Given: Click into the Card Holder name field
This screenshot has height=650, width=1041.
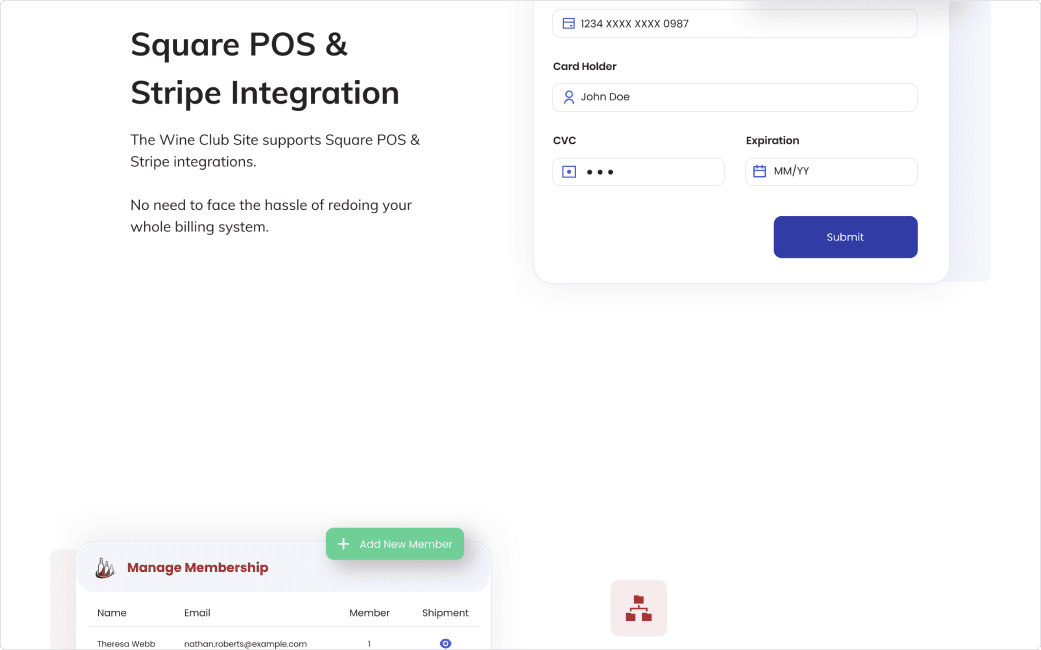Looking at the screenshot, I should click(740, 97).
